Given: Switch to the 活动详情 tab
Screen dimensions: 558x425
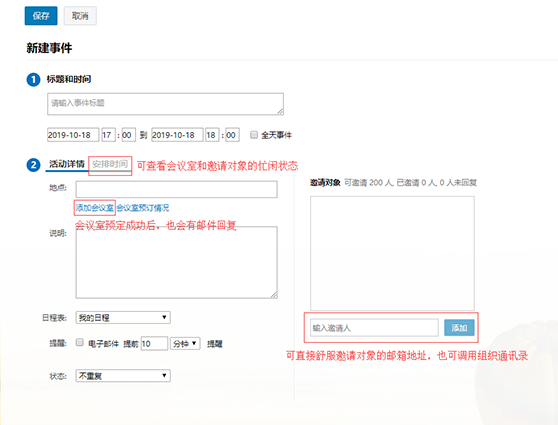Looking at the screenshot, I should click(67, 164).
